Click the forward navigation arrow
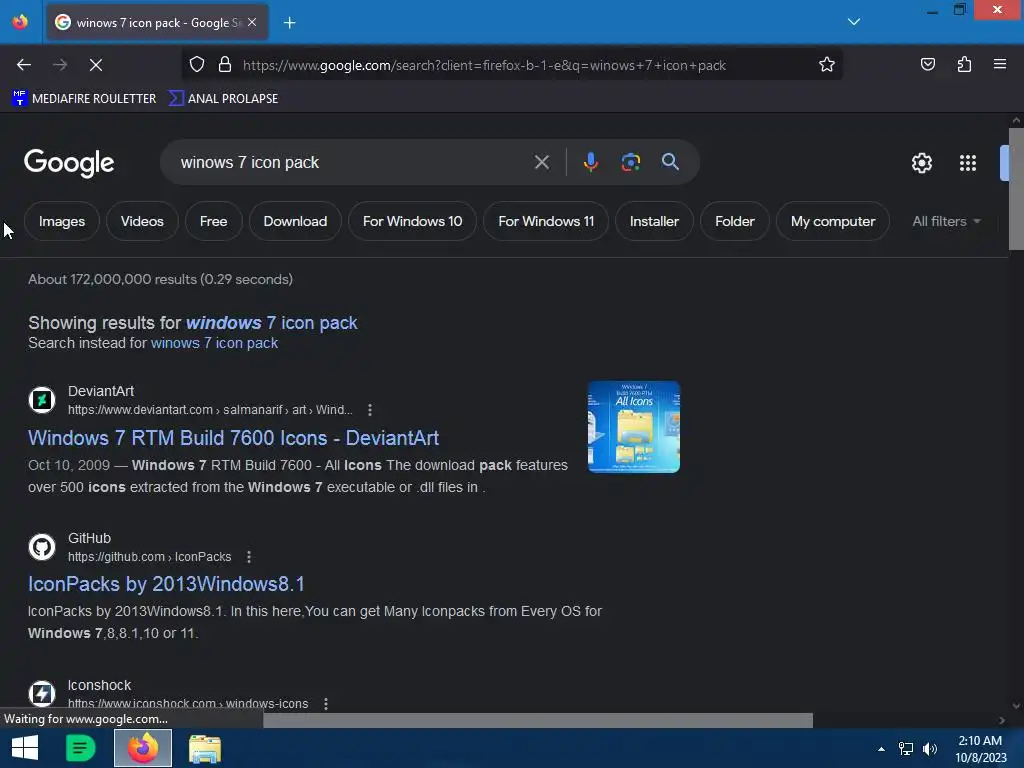This screenshot has height=768, width=1024. [x=60, y=65]
